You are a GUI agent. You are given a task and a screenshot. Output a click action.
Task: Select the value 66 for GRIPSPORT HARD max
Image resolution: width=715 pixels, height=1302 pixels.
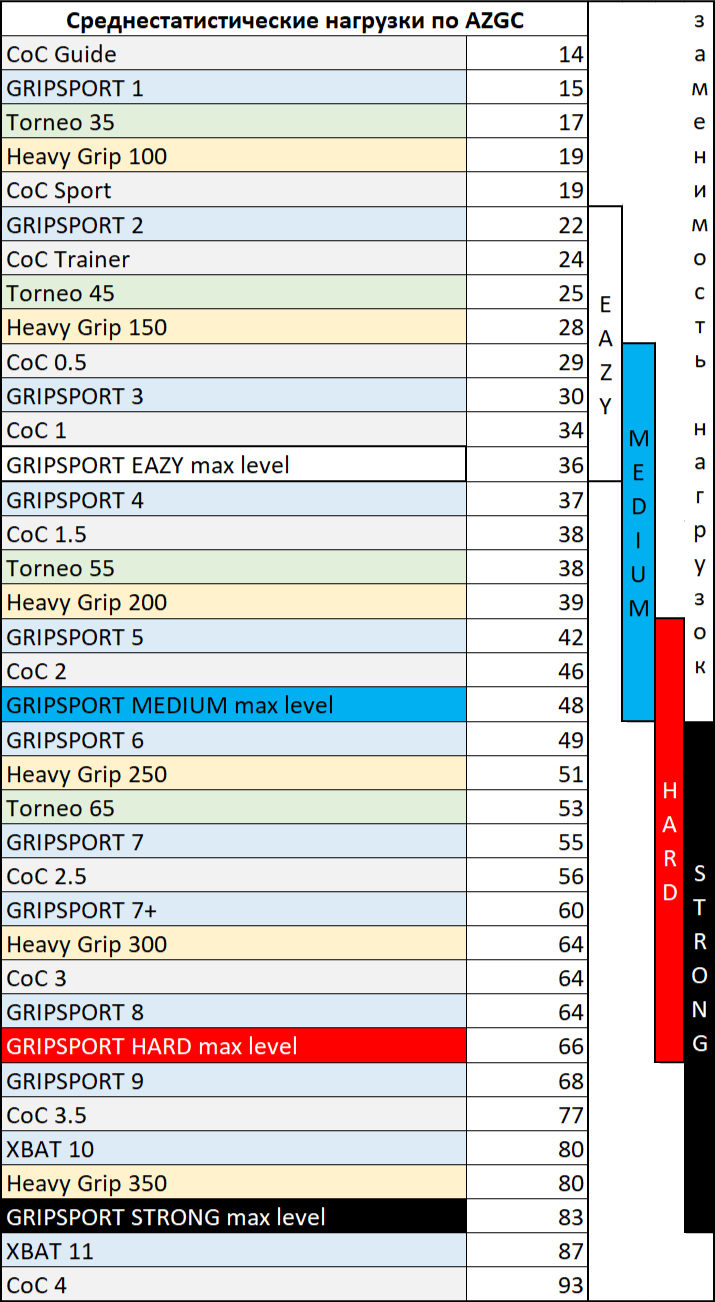[x=527, y=1046]
